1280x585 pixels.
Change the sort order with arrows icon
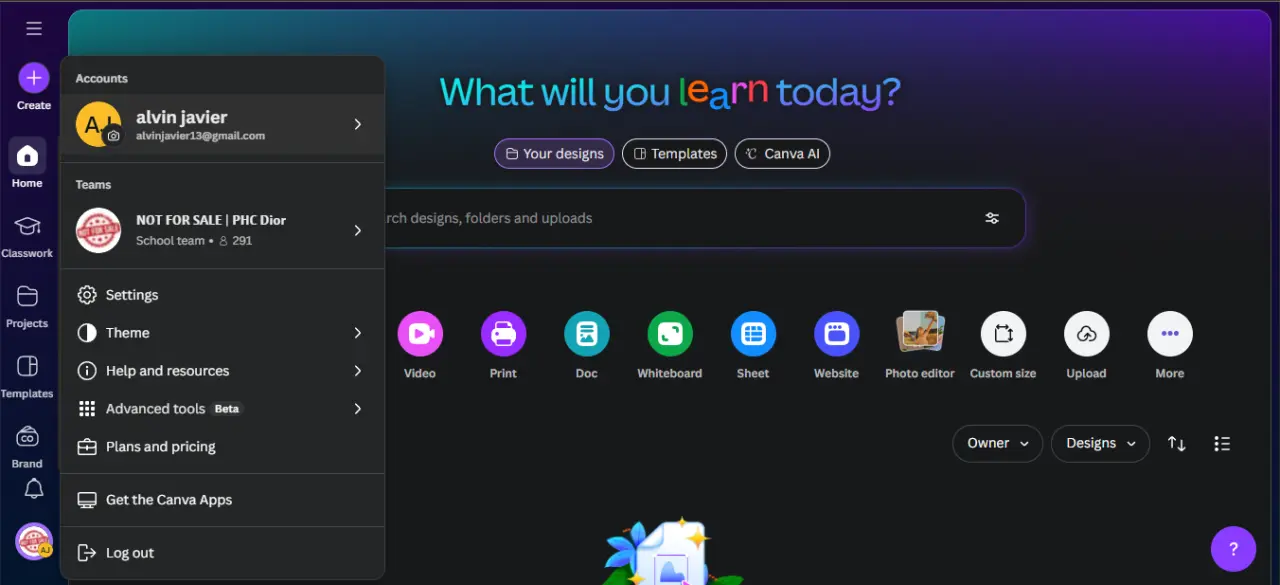1177,444
